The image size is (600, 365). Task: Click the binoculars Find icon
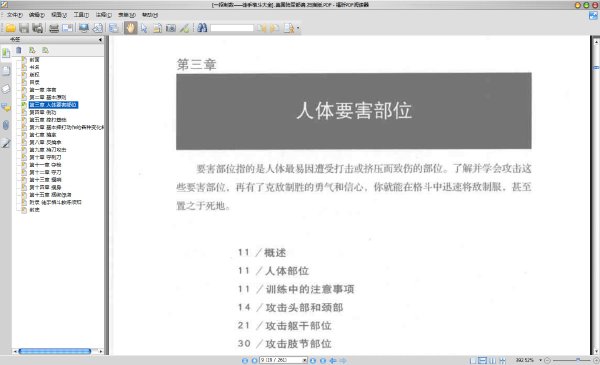pos(202,28)
